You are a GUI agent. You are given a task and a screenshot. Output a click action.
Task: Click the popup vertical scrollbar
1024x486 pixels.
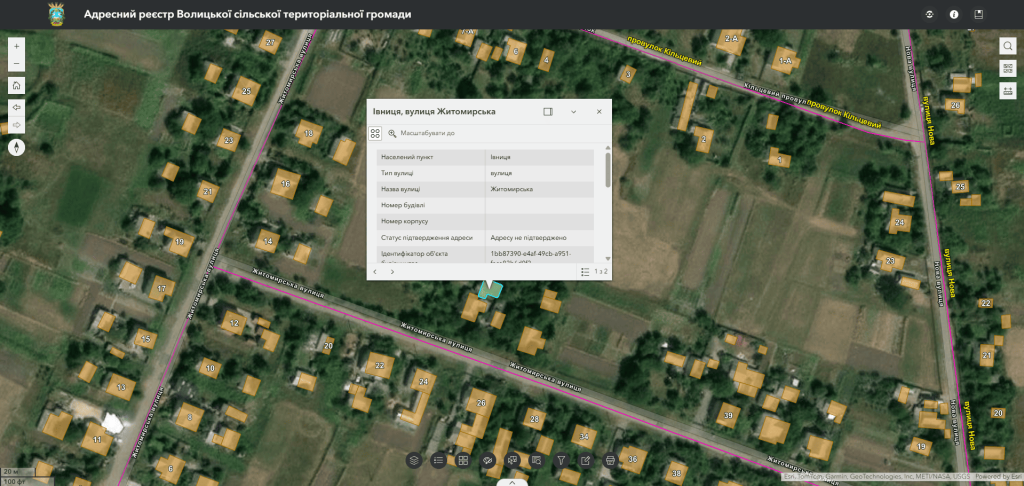(608, 170)
